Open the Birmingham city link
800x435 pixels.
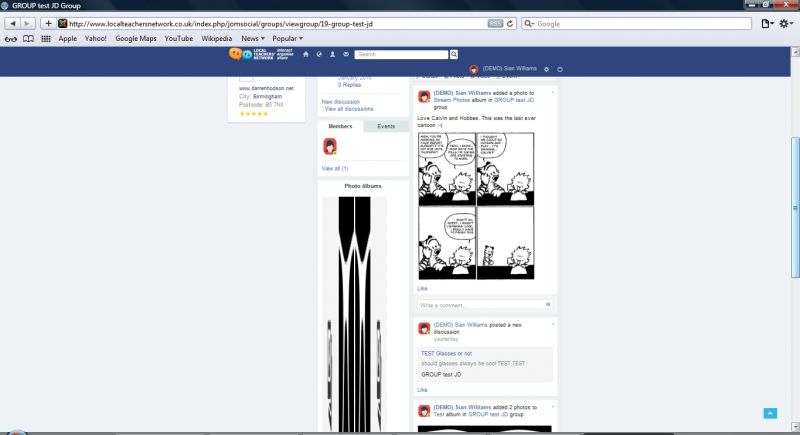pos(267,96)
